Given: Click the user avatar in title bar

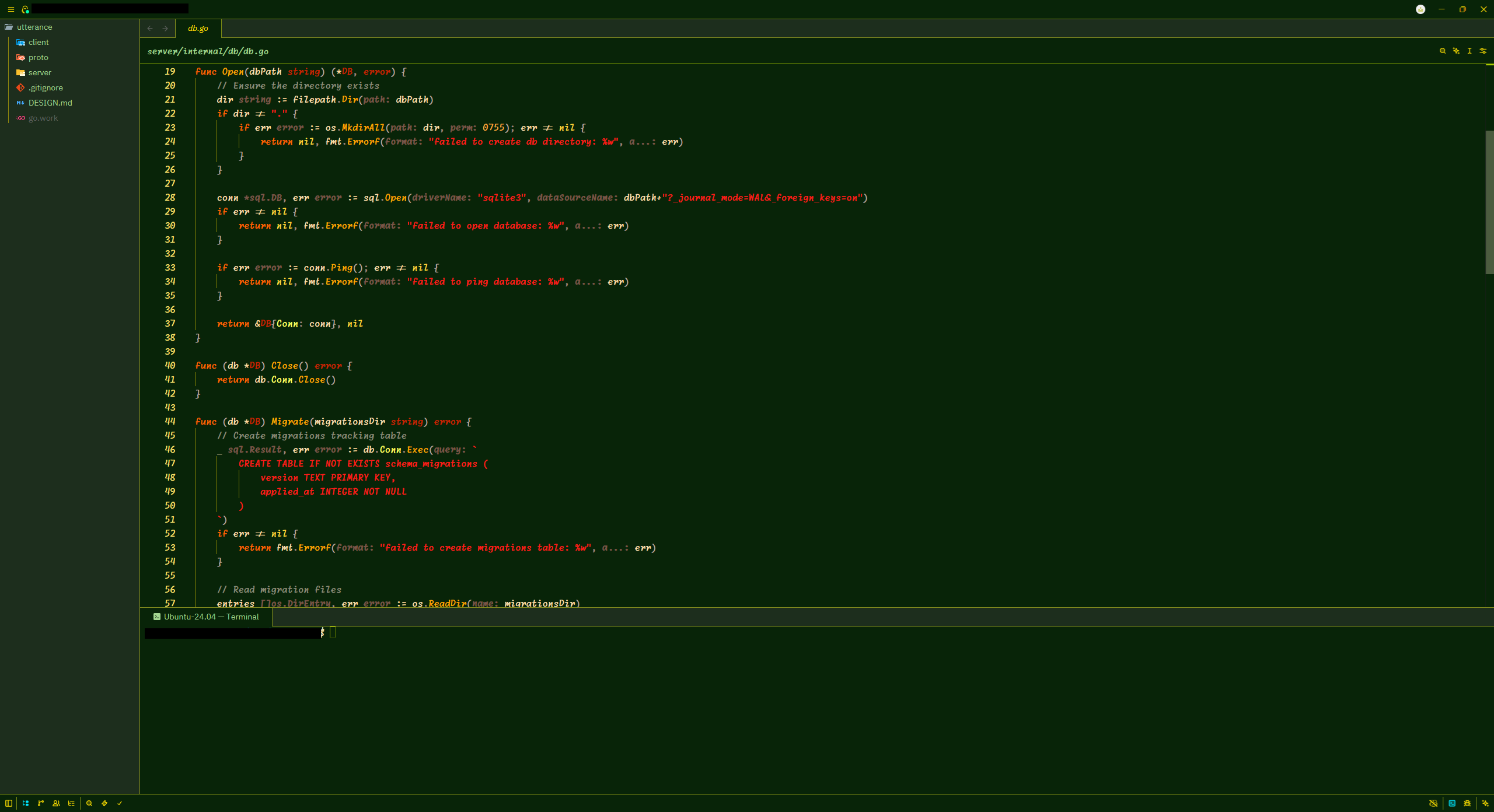Looking at the screenshot, I should click(x=1420, y=9).
